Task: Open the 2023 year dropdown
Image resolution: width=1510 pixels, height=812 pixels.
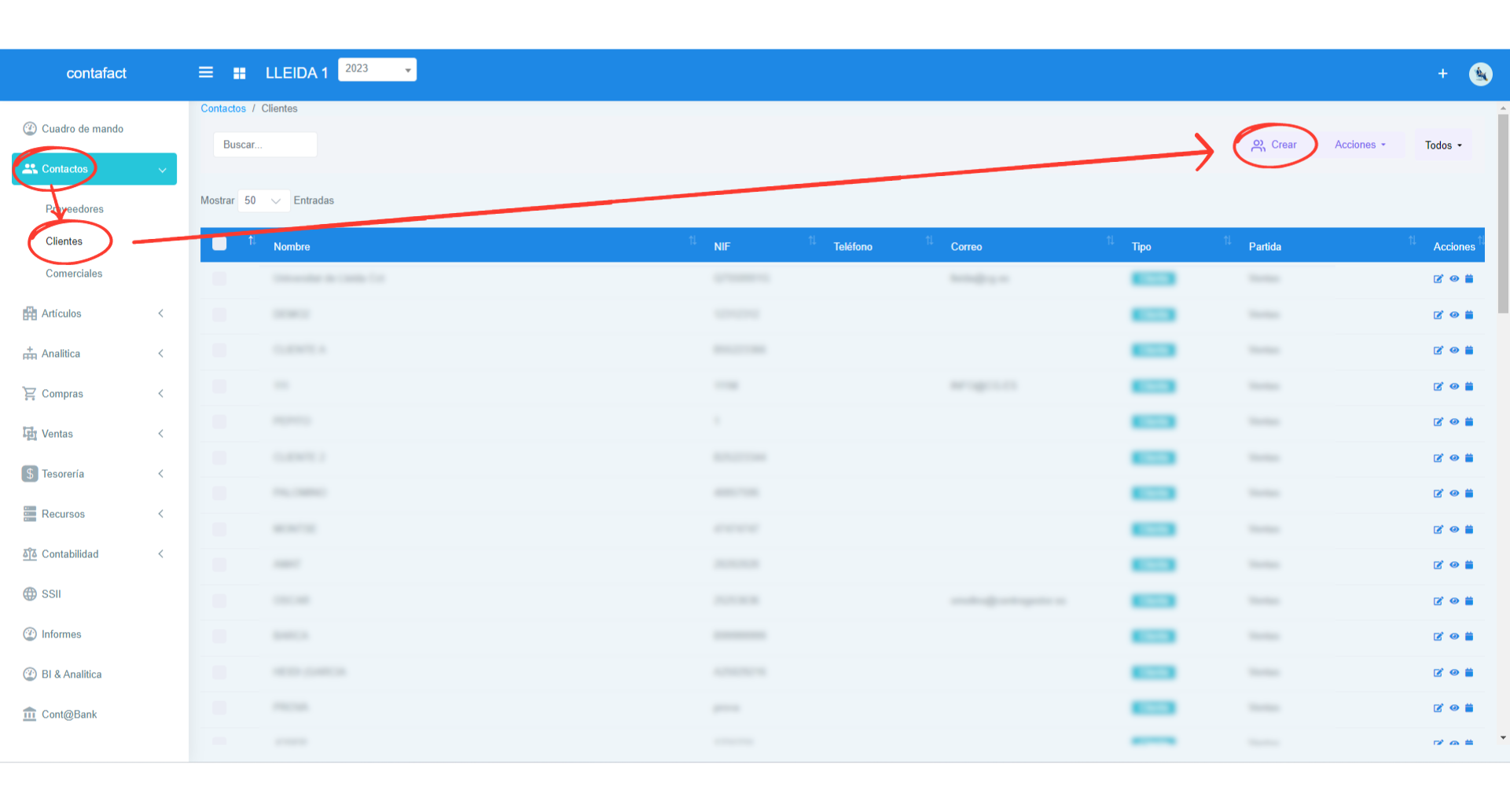Action: tap(377, 69)
